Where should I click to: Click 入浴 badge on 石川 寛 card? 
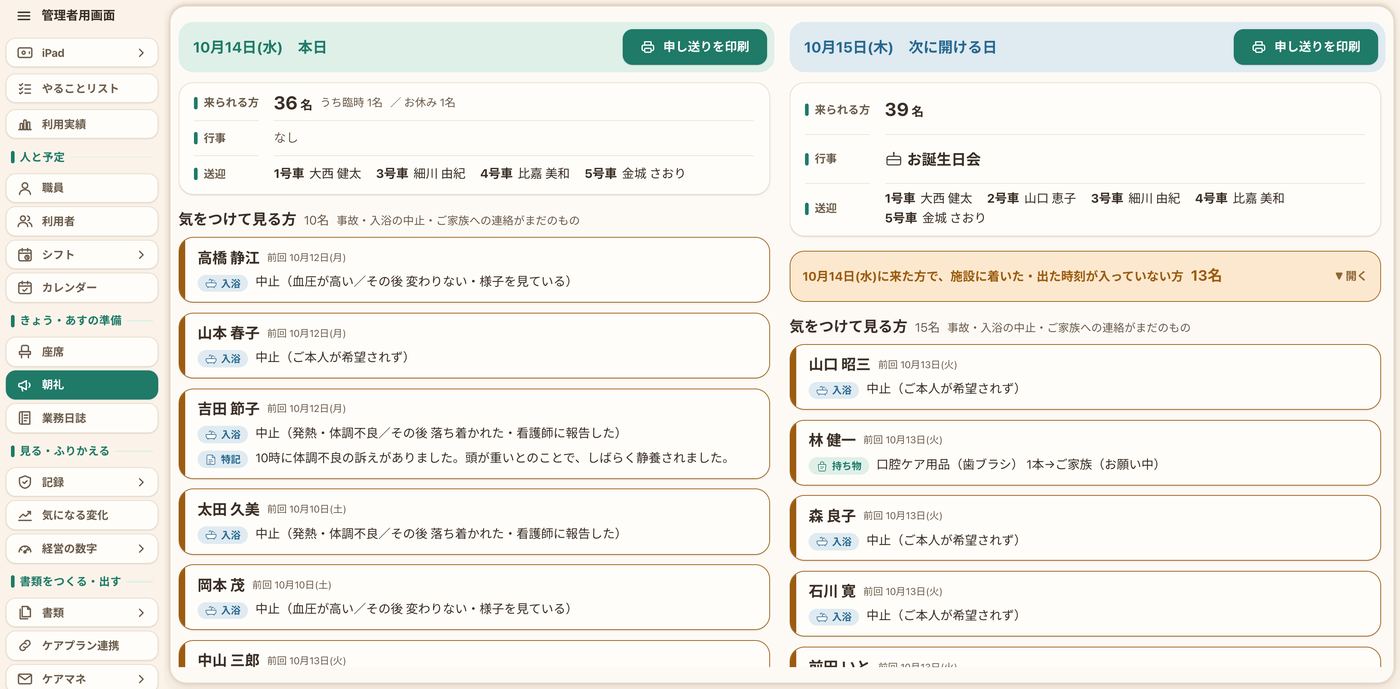coord(834,616)
